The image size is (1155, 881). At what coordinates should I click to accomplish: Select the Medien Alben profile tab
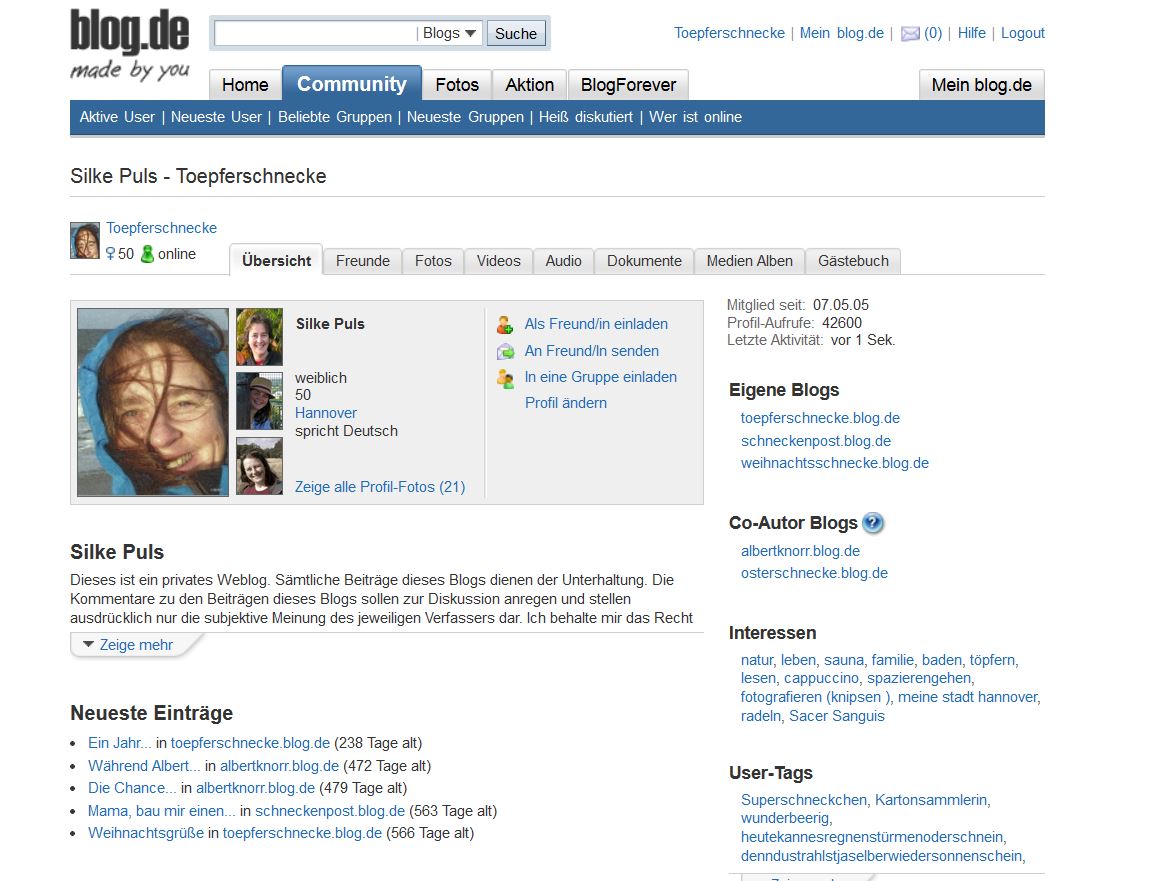(750, 261)
